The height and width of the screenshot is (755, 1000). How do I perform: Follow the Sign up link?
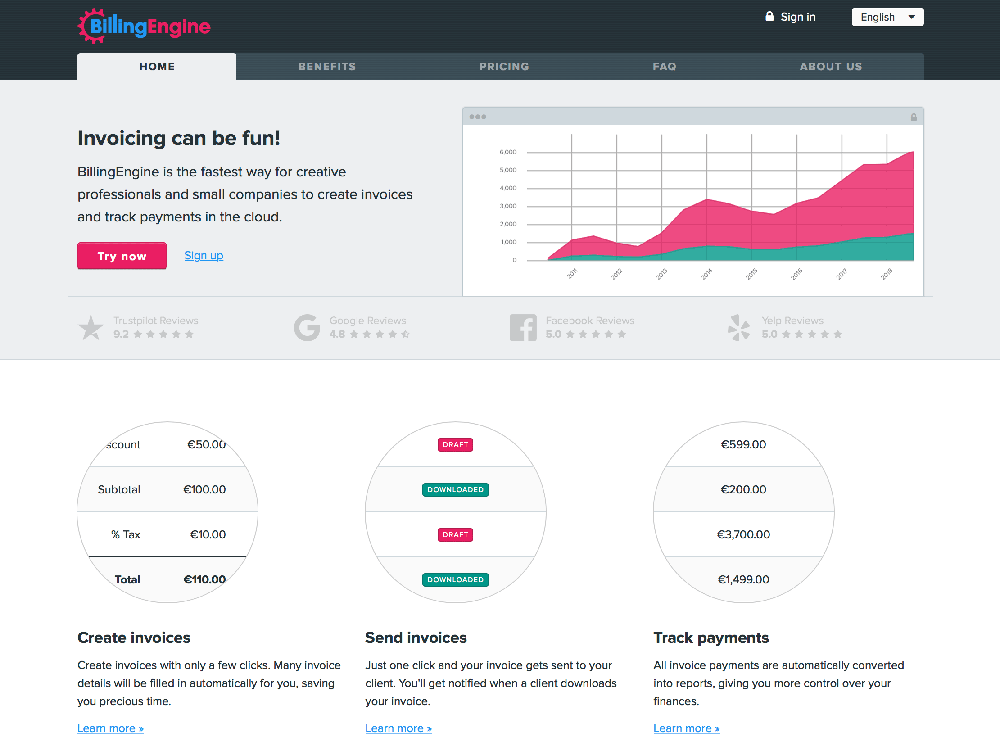tap(204, 256)
